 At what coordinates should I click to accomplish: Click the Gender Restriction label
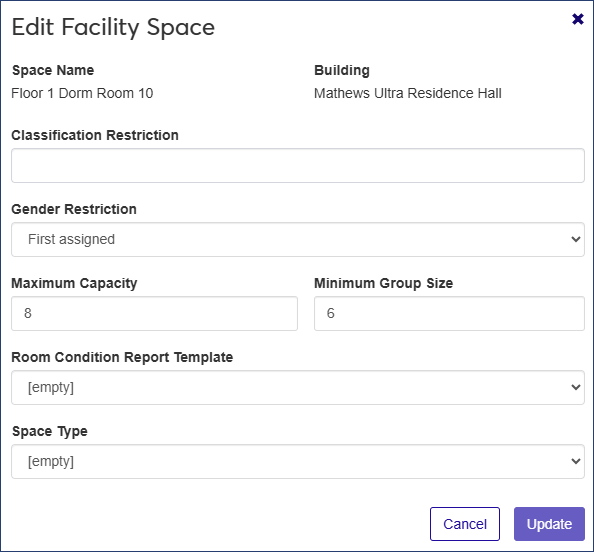[74, 209]
